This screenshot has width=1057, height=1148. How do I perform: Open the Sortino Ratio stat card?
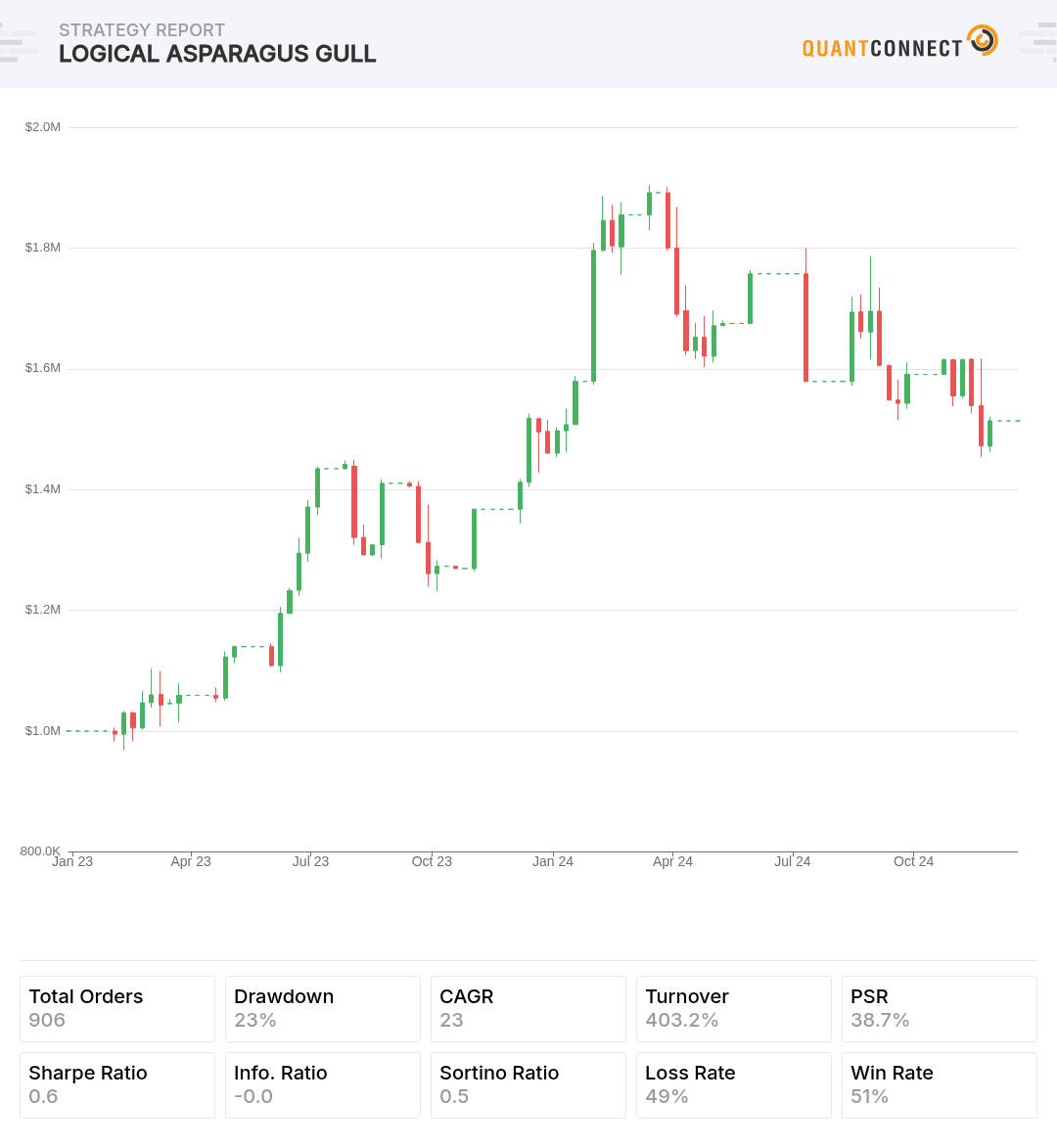pyautogui.click(x=528, y=1085)
